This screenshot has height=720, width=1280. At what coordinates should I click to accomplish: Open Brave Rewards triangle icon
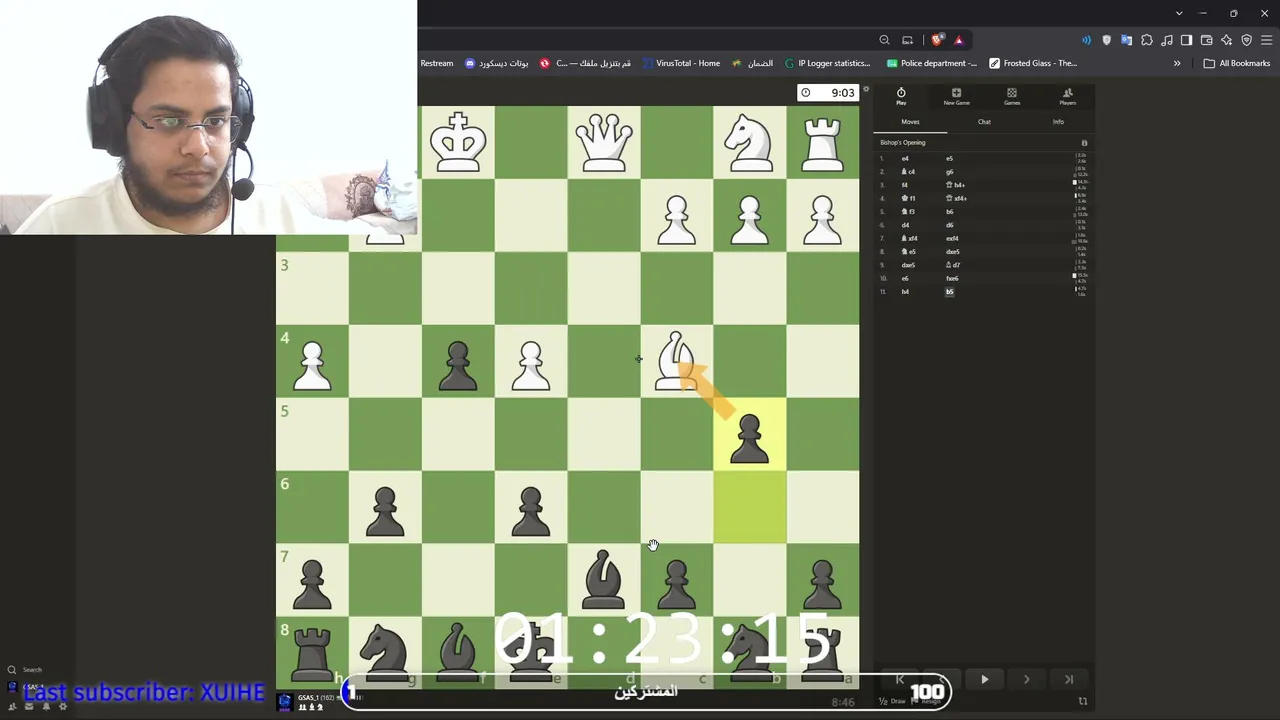pyautogui.click(x=958, y=40)
